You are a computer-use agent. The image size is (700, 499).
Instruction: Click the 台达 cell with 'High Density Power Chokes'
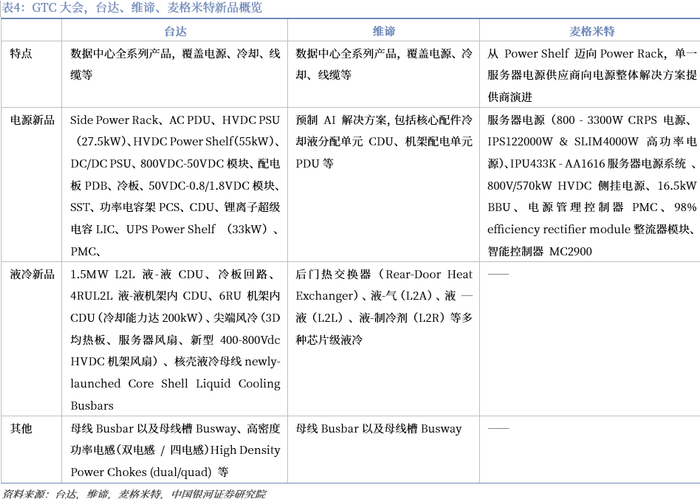(175, 450)
